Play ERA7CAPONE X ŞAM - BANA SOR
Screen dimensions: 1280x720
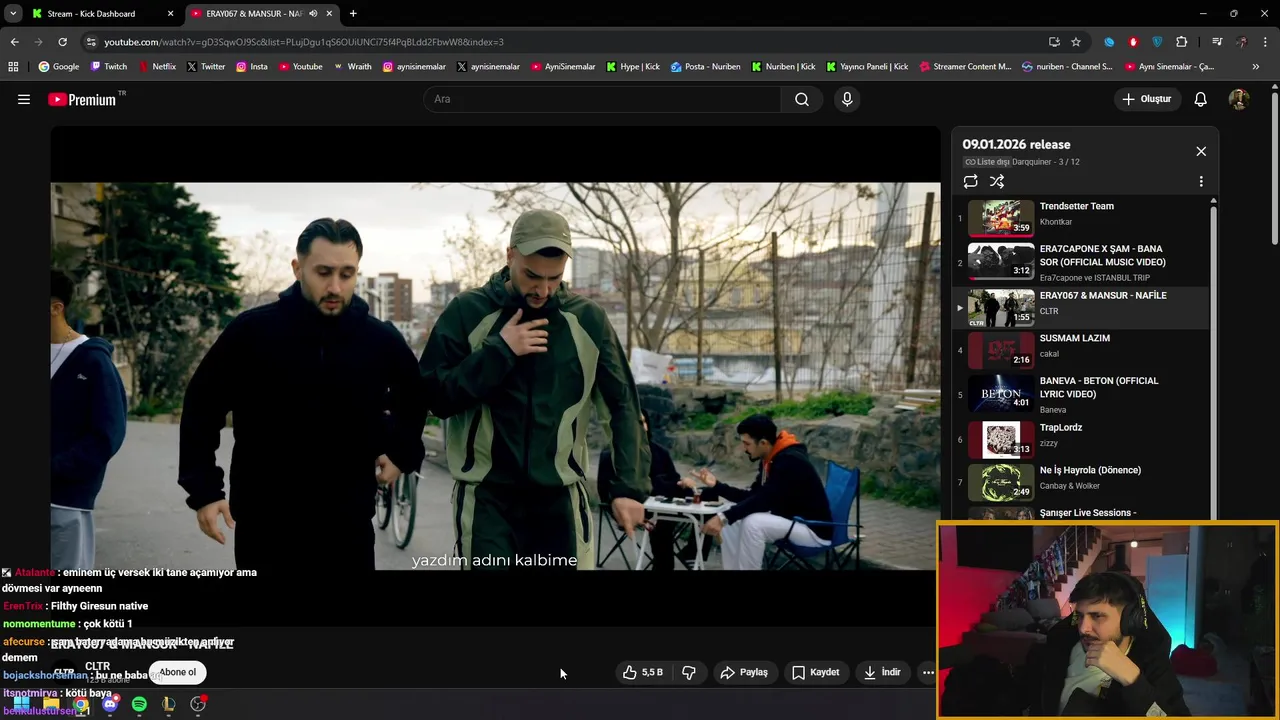tap(1081, 262)
